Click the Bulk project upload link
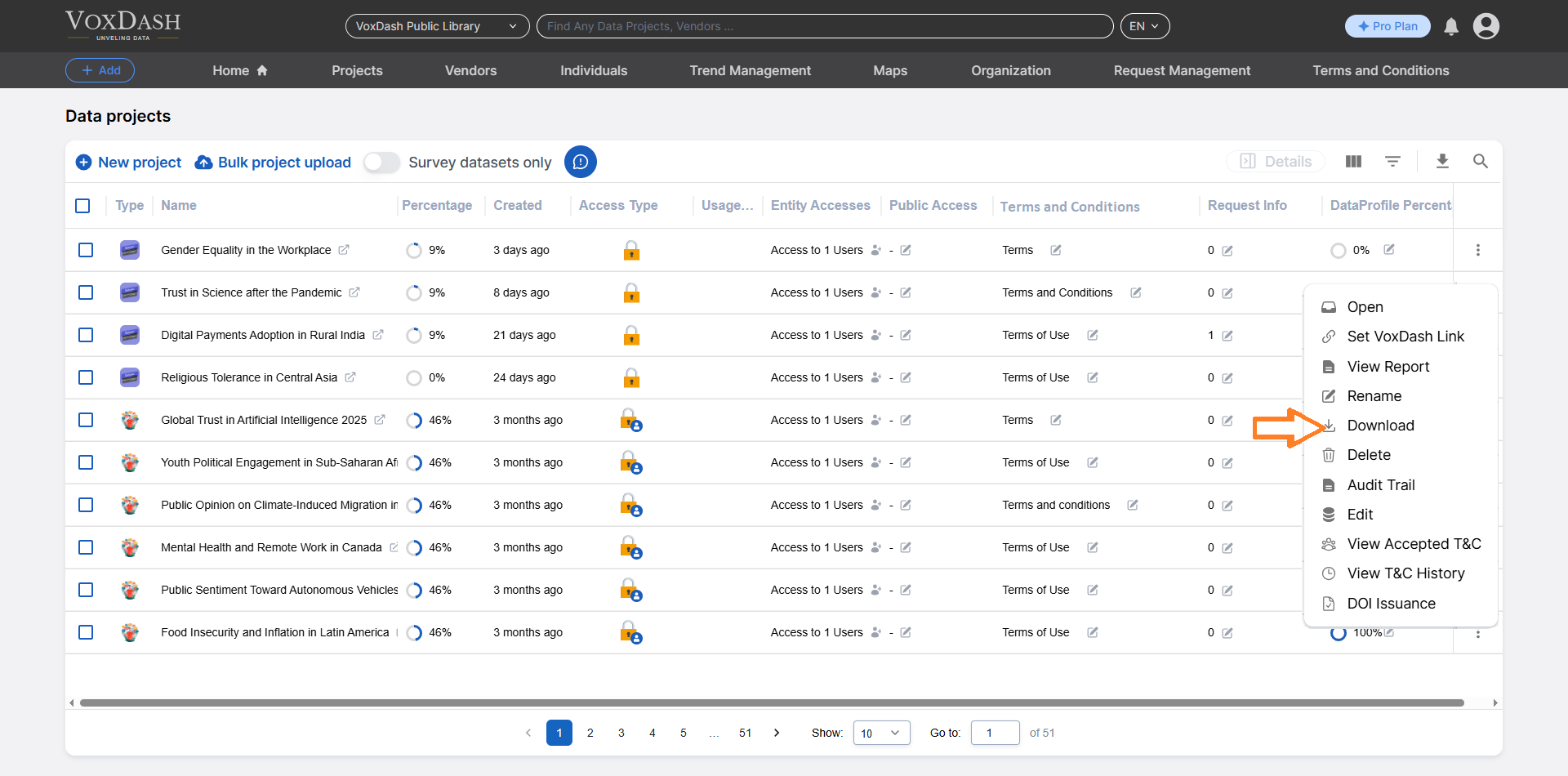The width and height of the screenshot is (1568, 776). point(273,162)
